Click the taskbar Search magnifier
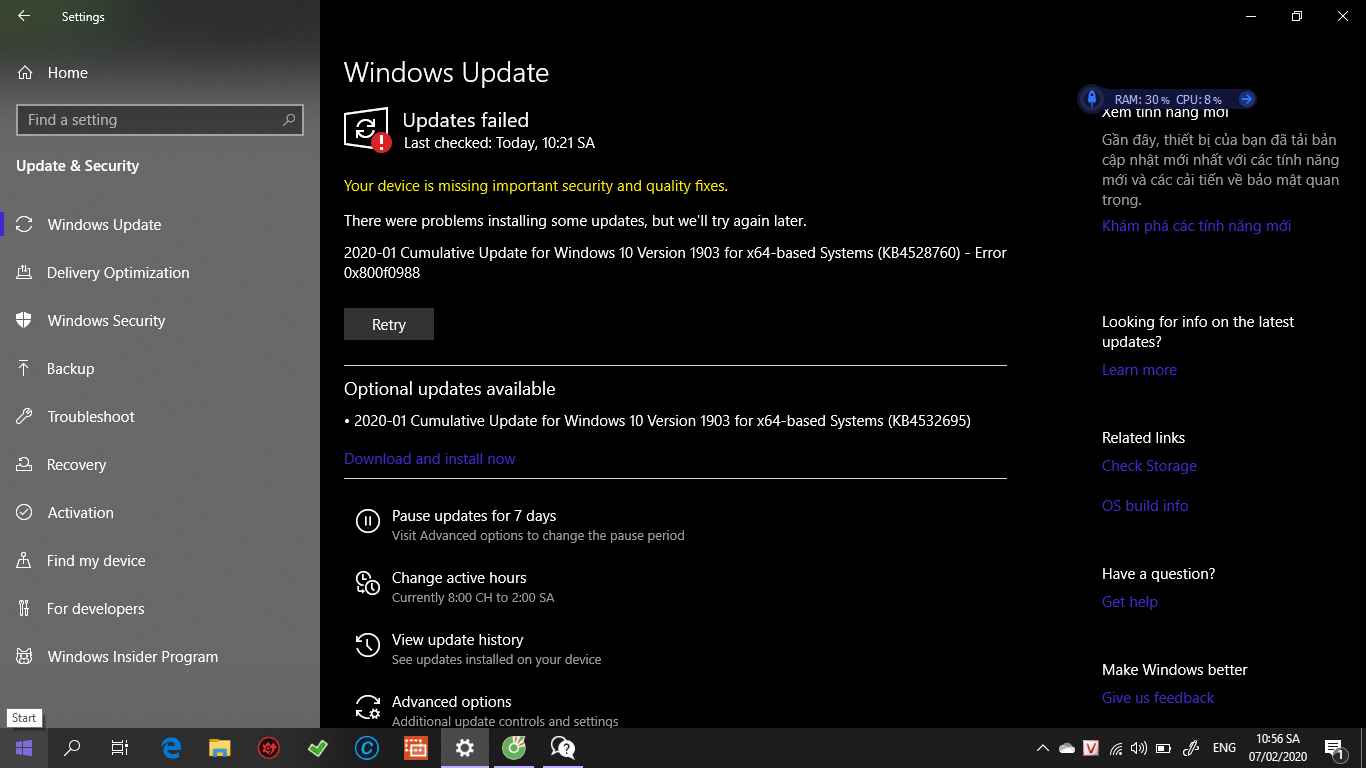Image resolution: width=1366 pixels, height=768 pixels. (72, 748)
